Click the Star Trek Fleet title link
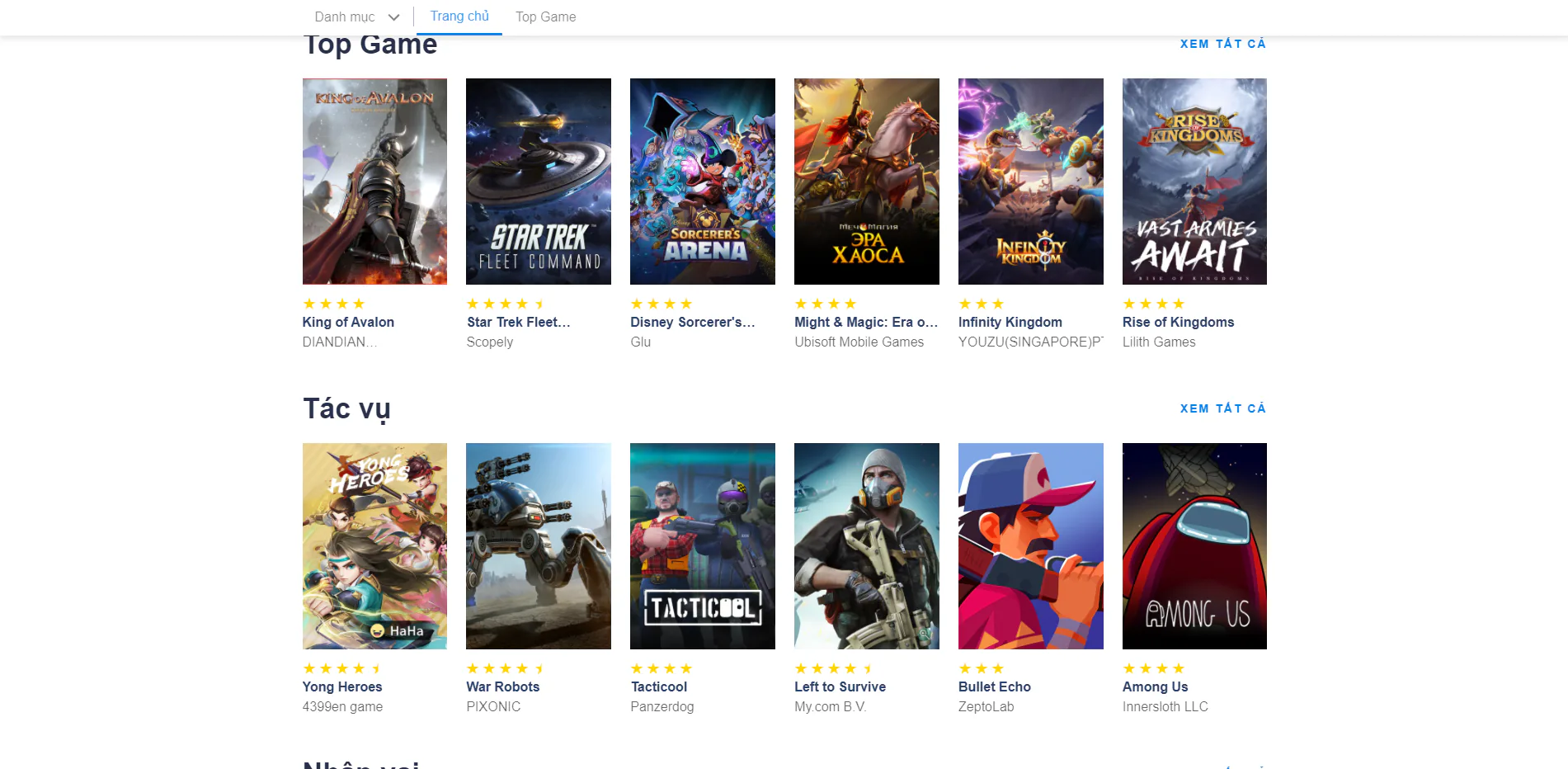The image size is (1568, 769). click(x=518, y=322)
